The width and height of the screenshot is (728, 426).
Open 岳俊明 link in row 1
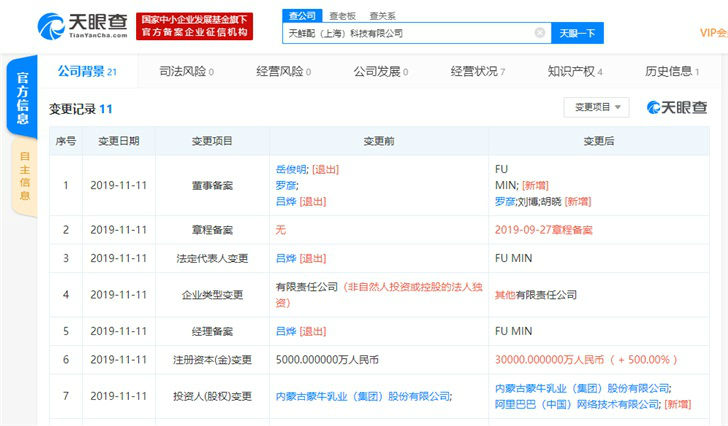(290, 170)
